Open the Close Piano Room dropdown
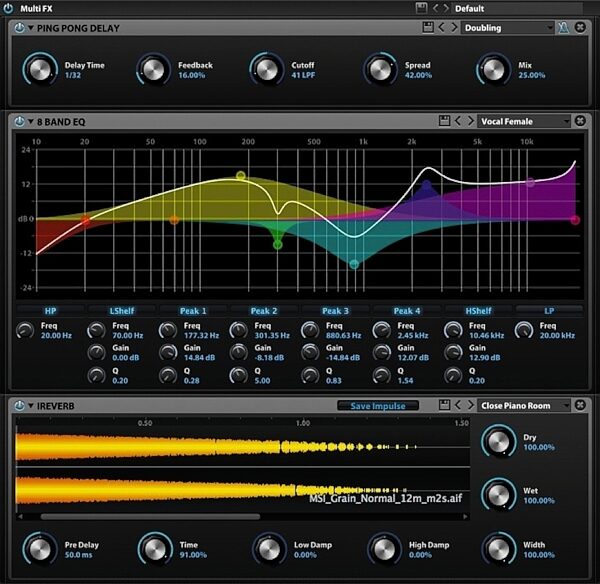The width and height of the screenshot is (600, 584). [524, 405]
